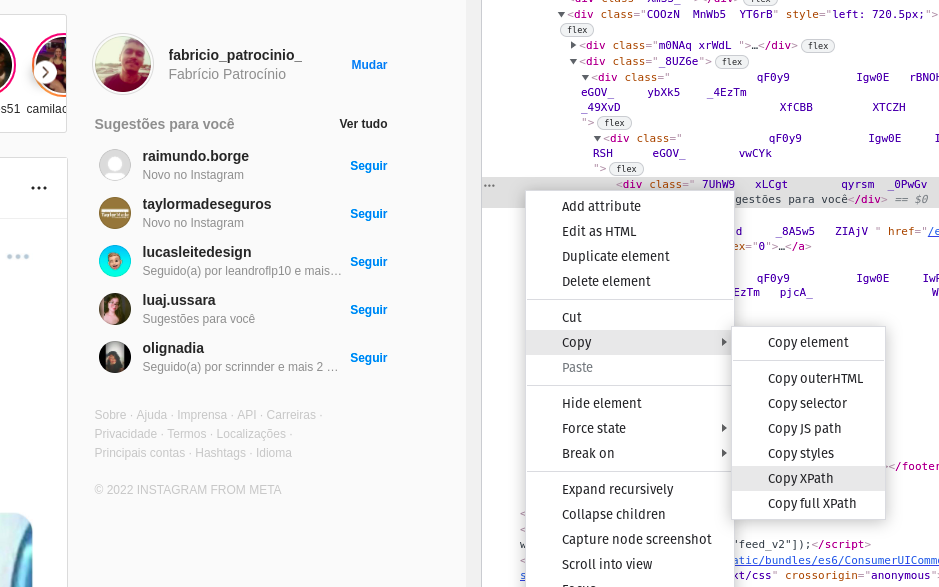The image size is (939, 587).
Task: Expand Force state submenu arrow
Action: 724,428
